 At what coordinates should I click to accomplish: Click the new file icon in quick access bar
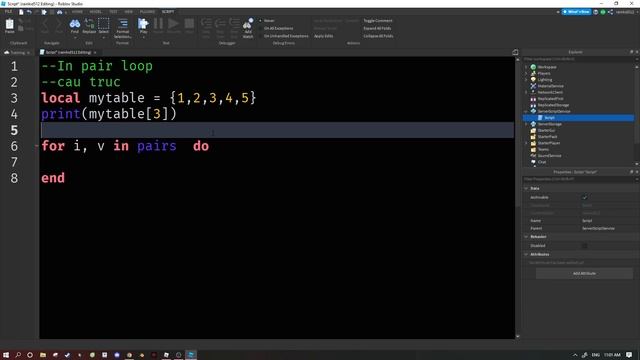pyautogui.click(x=21, y=12)
